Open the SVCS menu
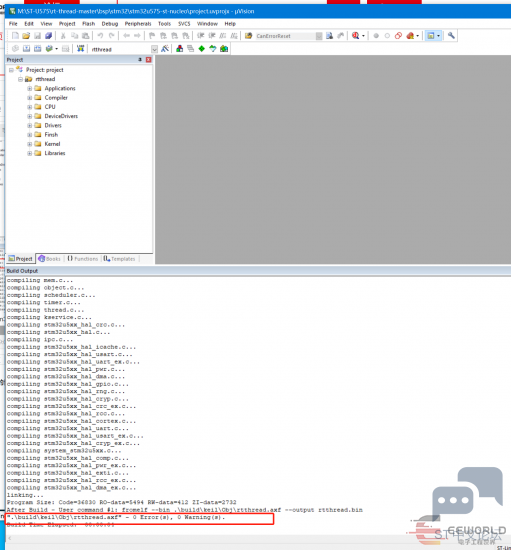The width and height of the screenshot is (511, 550). pyautogui.click(x=184, y=24)
